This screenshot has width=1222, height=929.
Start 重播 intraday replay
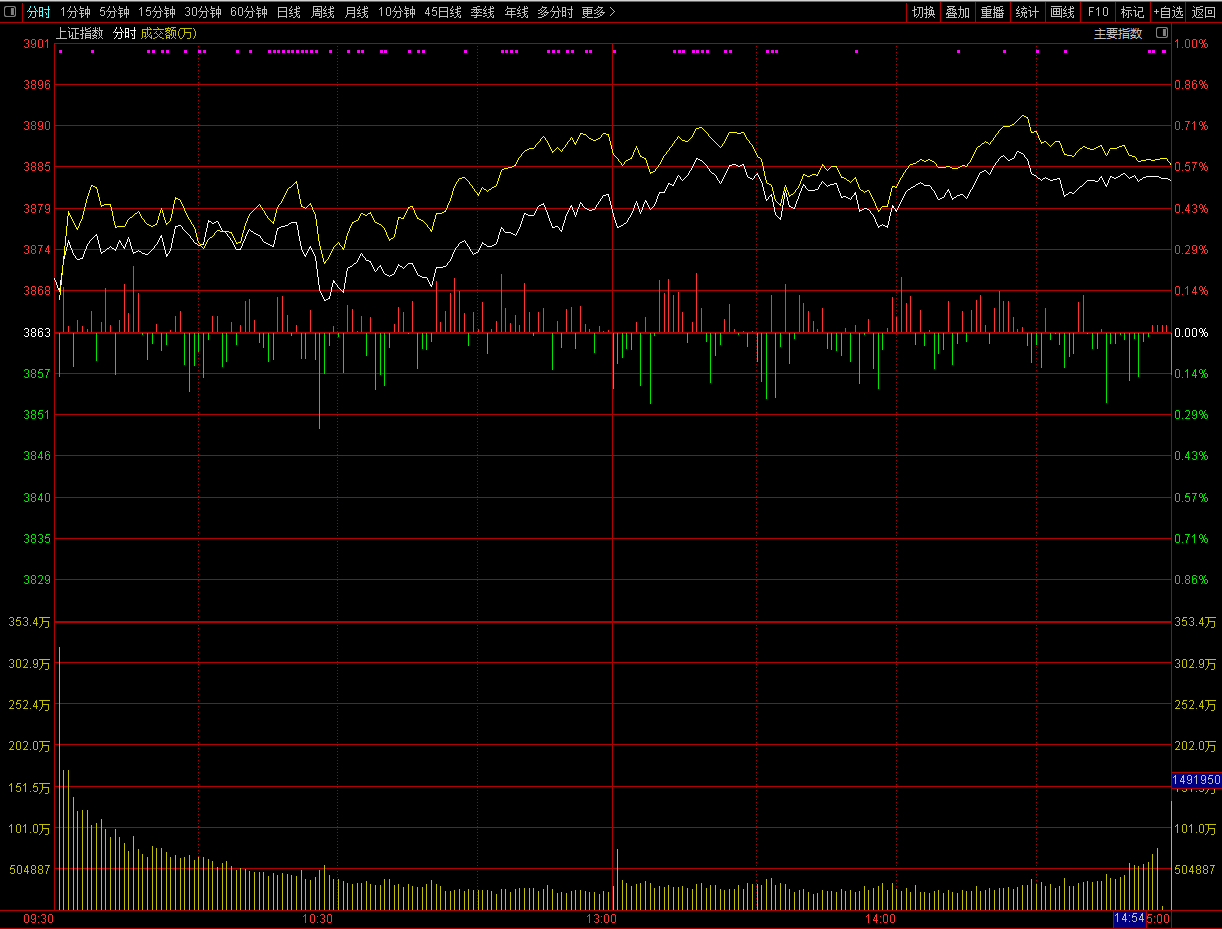pos(992,12)
